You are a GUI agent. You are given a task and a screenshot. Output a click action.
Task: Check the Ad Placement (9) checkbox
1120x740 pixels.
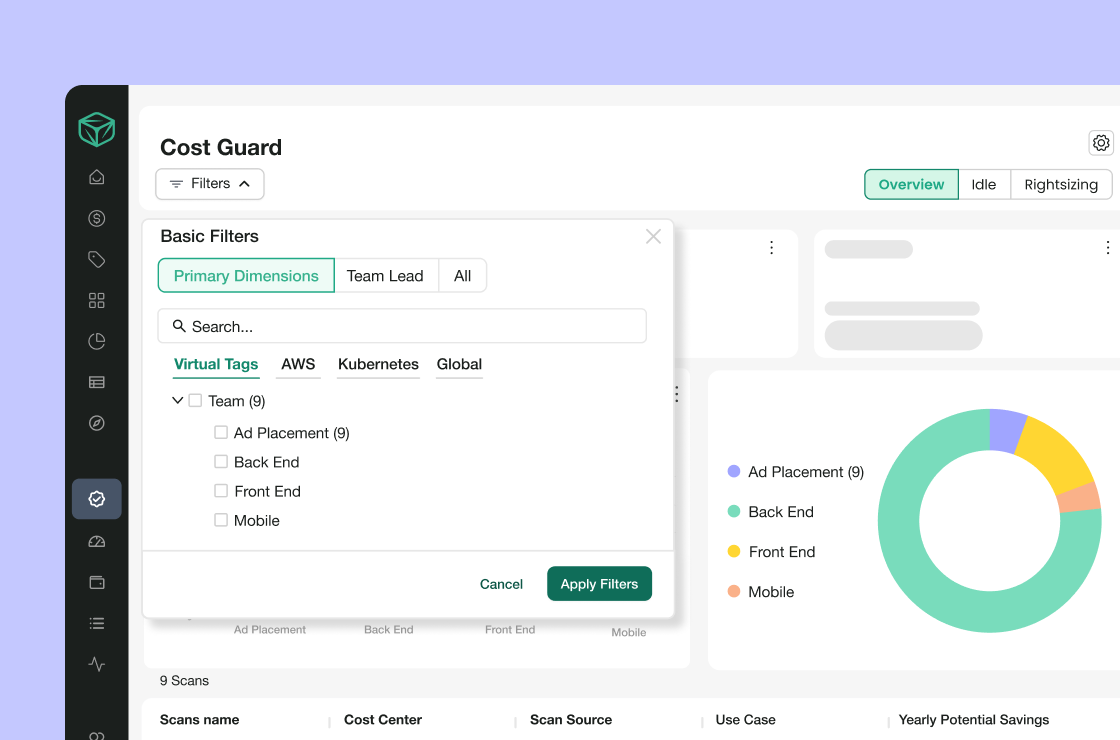(x=221, y=433)
